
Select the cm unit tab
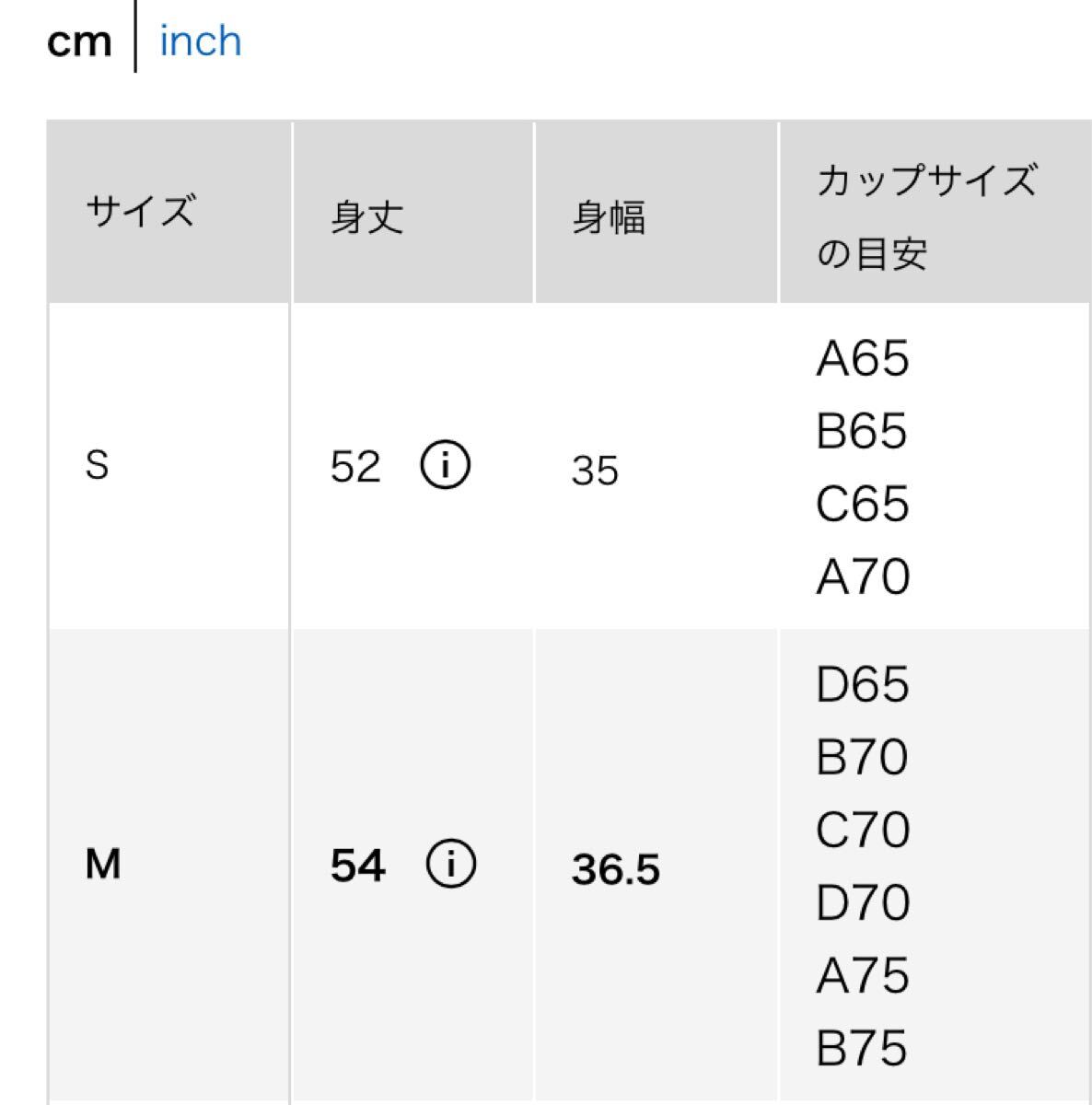click(x=79, y=41)
